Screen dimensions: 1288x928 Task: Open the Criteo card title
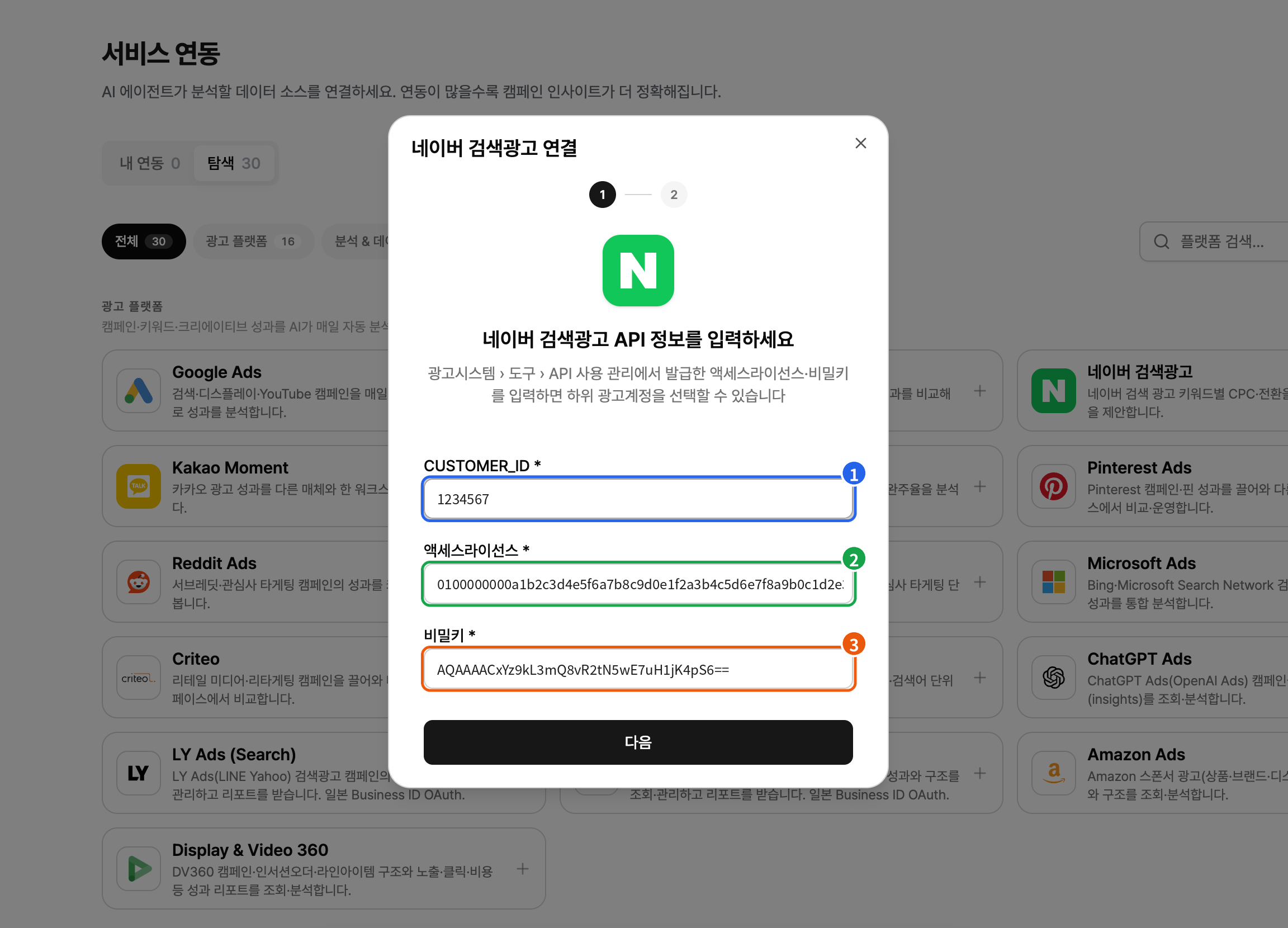tap(195, 659)
